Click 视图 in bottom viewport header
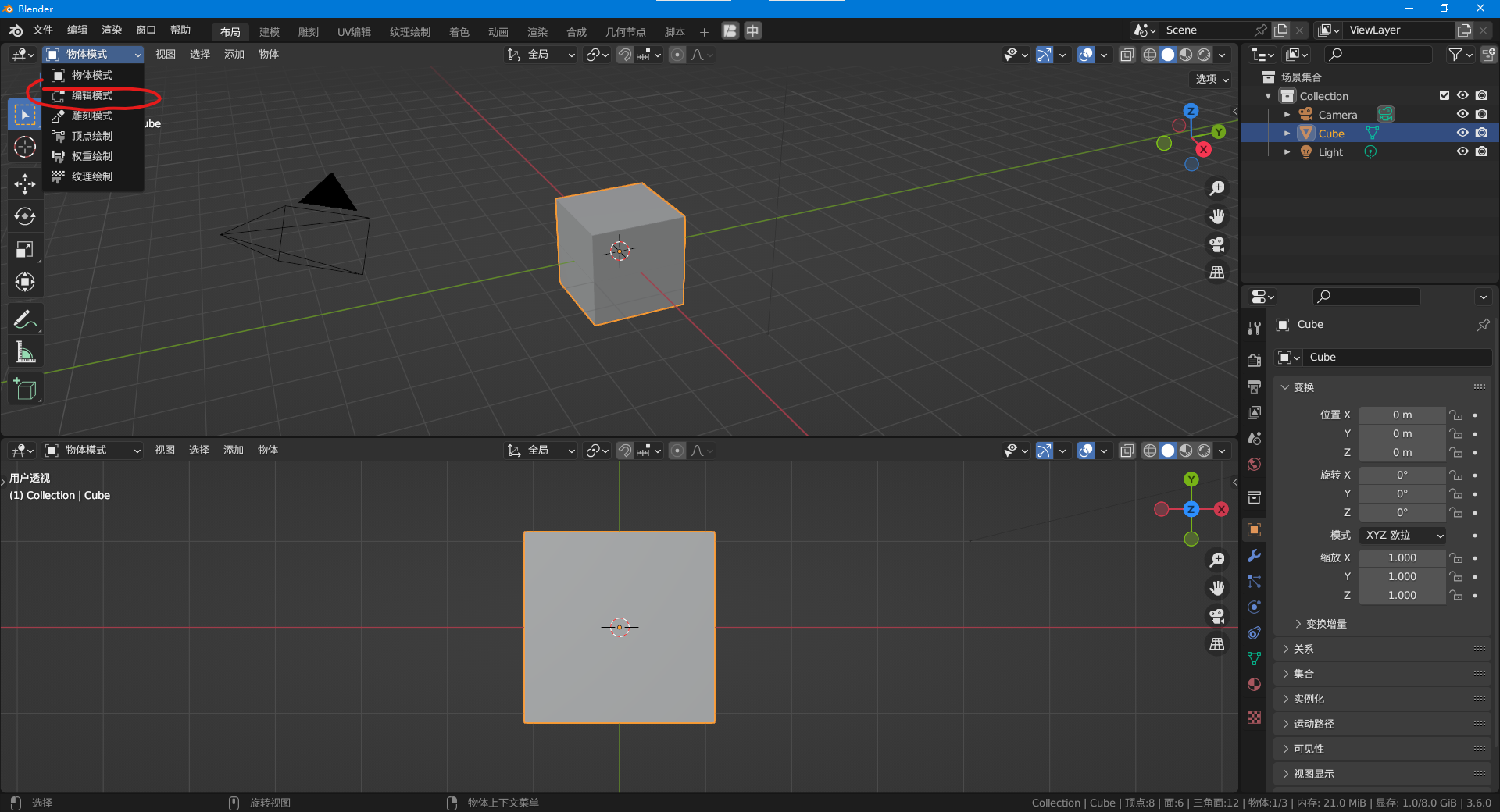The image size is (1500, 812). [x=165, y=451]
